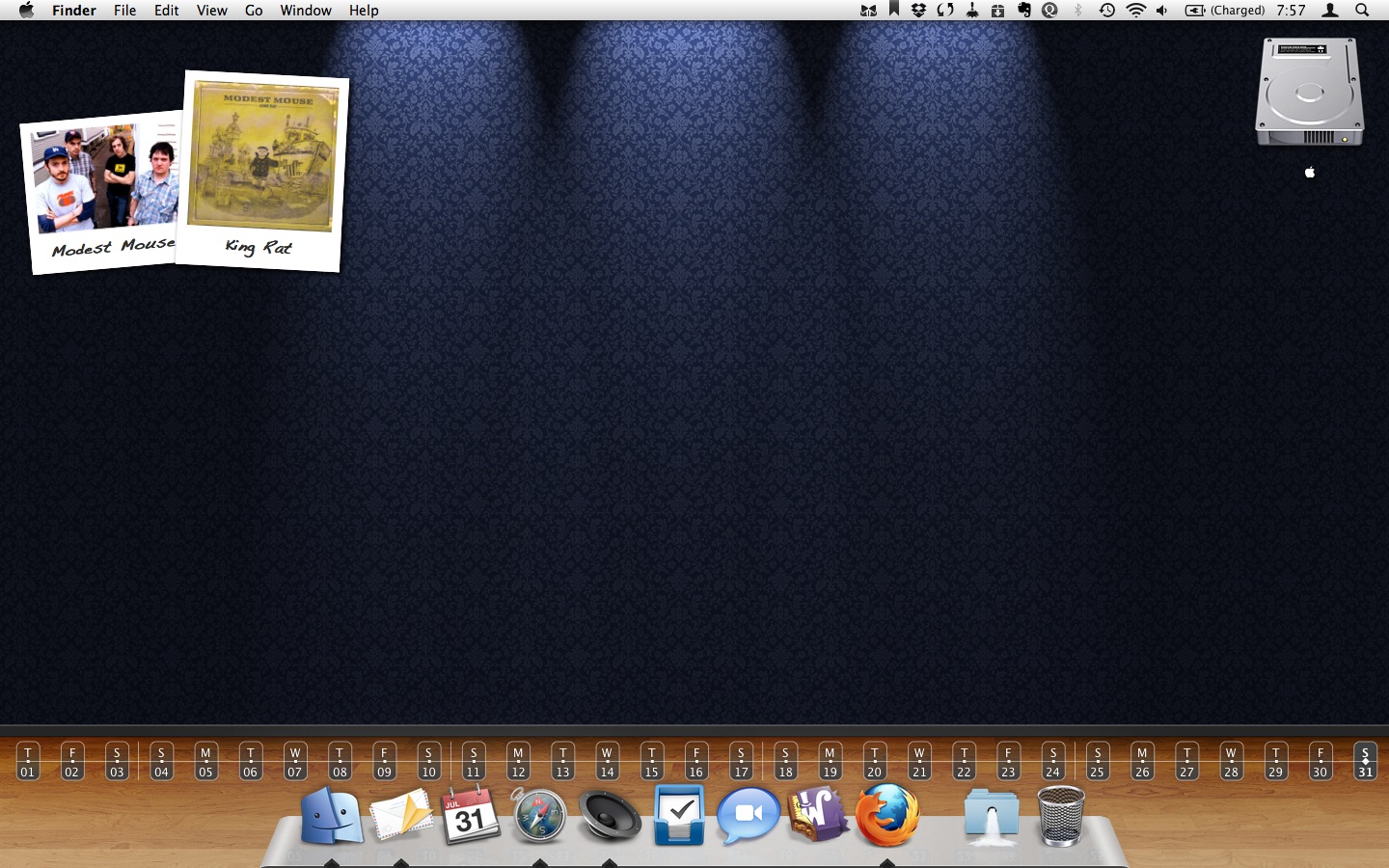This screenshot has width=1389, height=868.
Task: Select highlighted day 31 marker
Action: pyautogui.click(x=1365, y=761)
